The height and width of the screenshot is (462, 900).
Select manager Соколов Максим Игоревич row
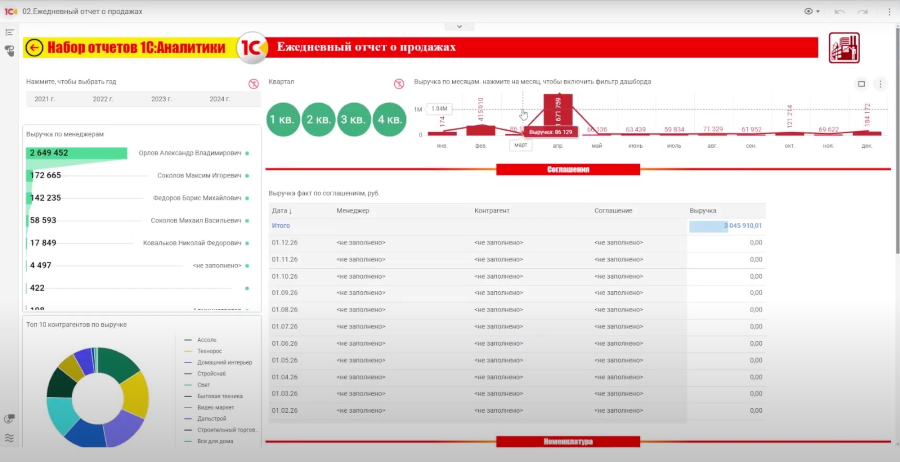click(138, 176)
